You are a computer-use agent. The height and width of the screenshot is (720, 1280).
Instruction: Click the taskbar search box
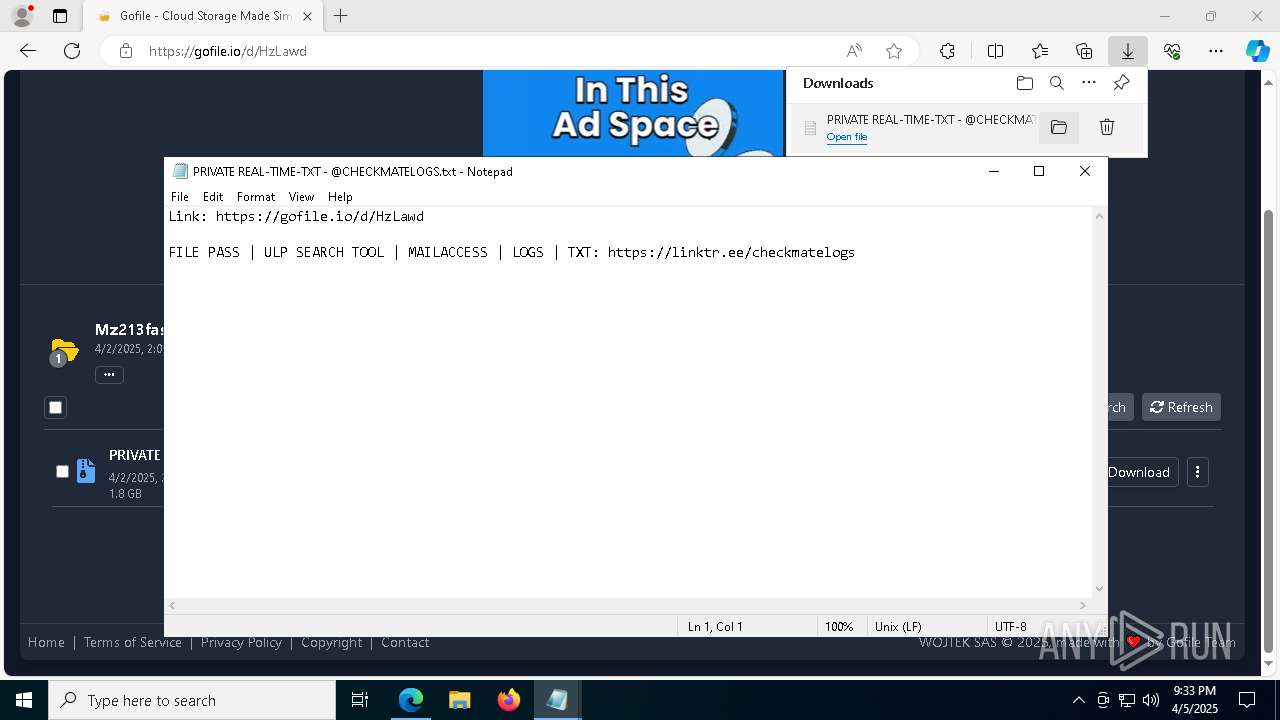[x=192, y=700]
